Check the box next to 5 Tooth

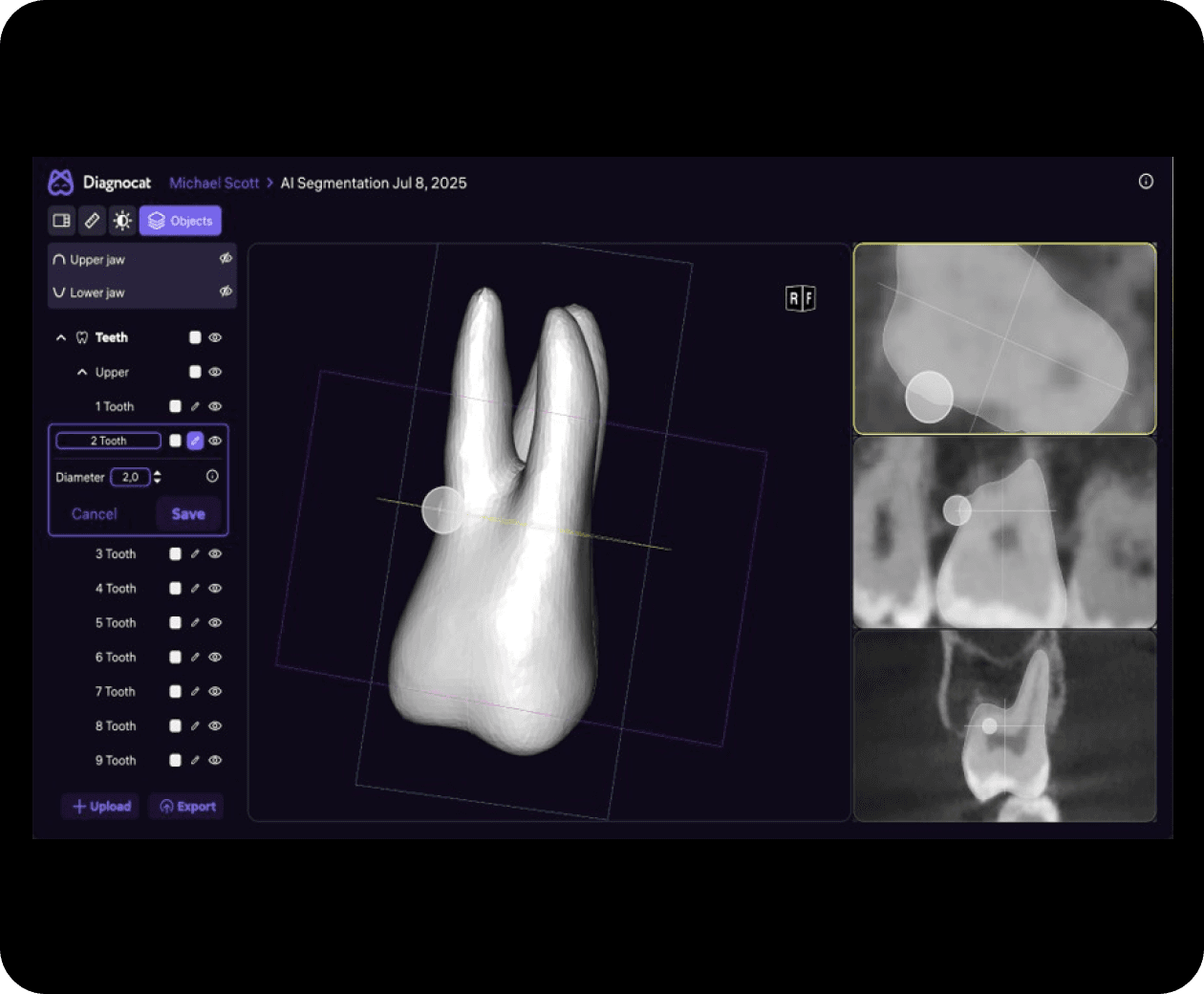(175, 623)
